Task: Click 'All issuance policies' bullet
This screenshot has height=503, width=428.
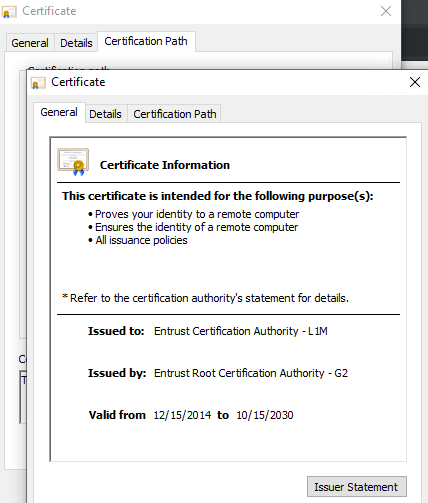Action: coord(141,240)
